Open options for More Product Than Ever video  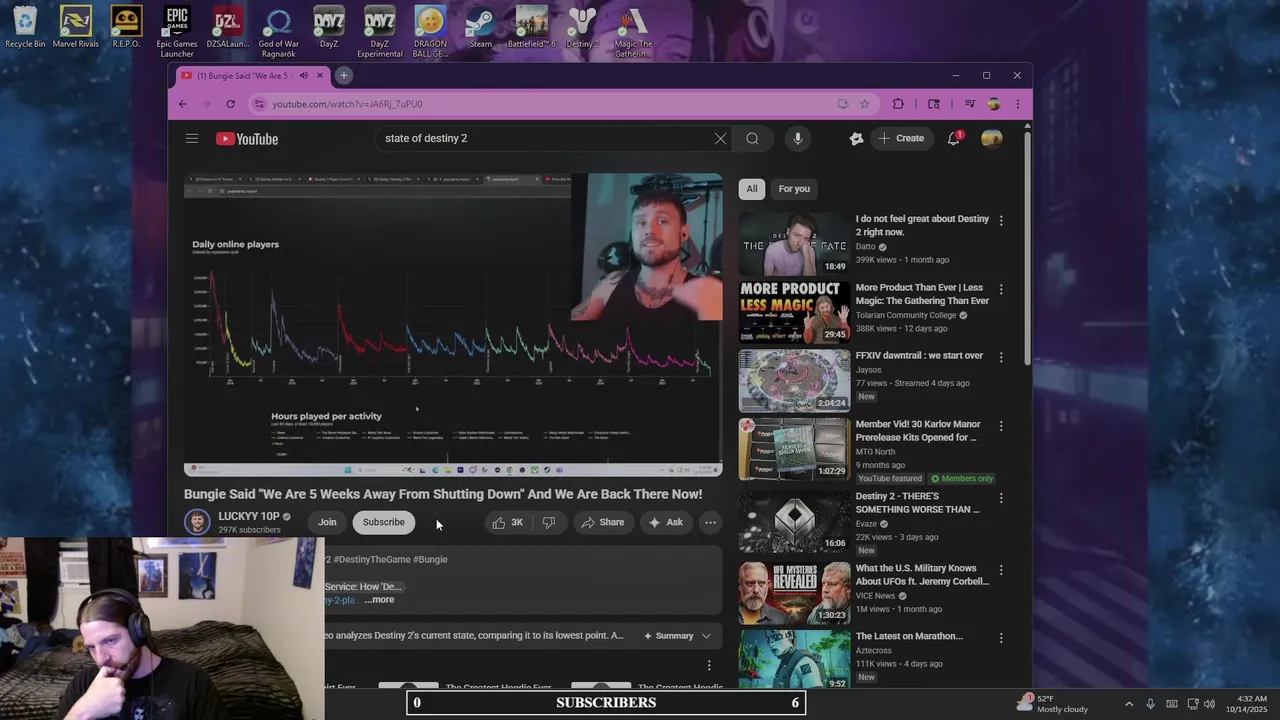(x=1001, y=289)
